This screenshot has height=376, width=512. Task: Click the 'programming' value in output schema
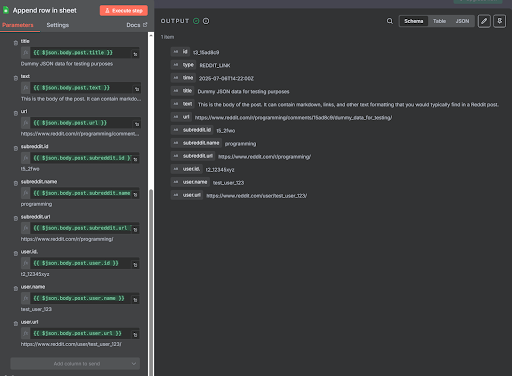240,144
